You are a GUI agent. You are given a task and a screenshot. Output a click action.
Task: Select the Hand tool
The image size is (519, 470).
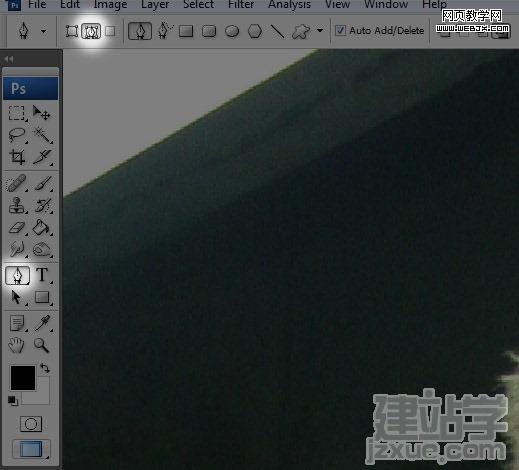tap(16, 345)
